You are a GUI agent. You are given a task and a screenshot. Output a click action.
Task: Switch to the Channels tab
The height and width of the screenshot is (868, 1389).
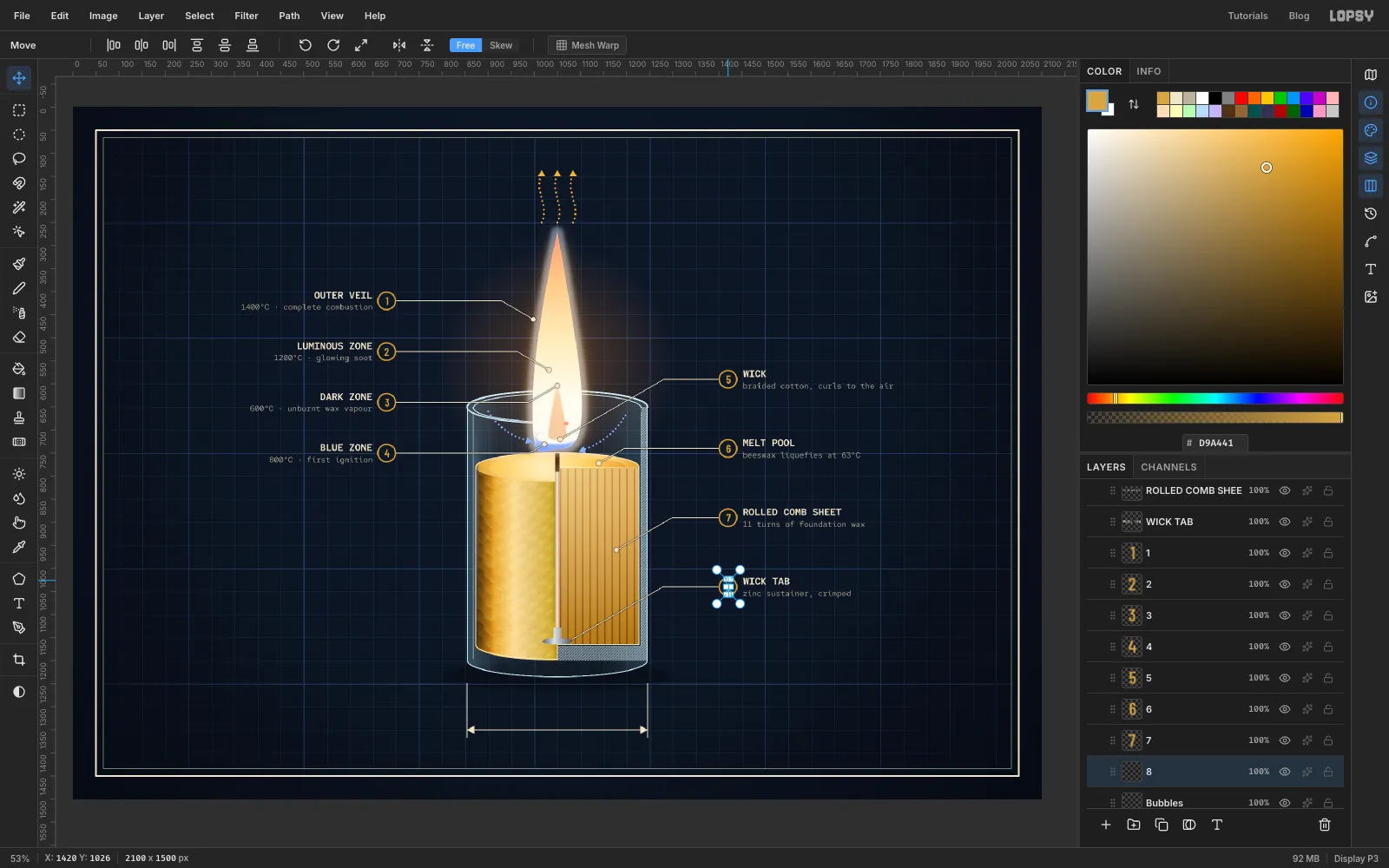pos(1168,467)
